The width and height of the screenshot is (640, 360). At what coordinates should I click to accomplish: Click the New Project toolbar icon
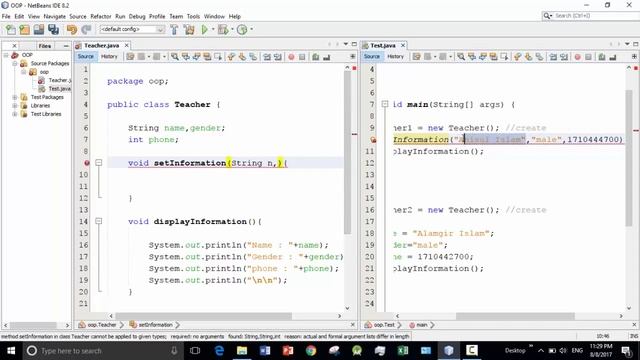point(24,29)
